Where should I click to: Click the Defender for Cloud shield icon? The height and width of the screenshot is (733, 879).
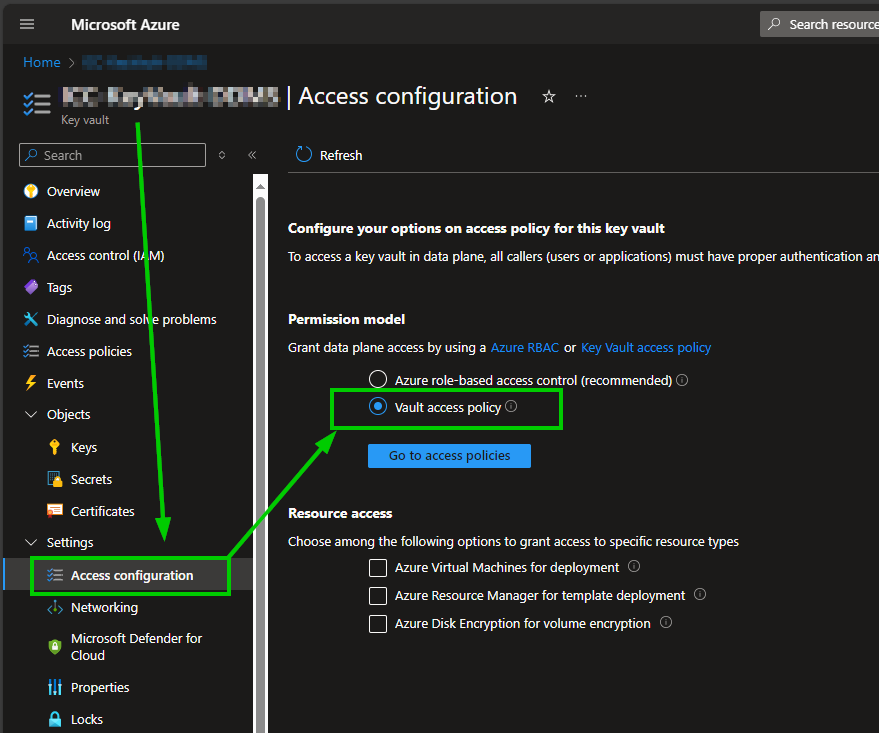click(x=55, y=647)
